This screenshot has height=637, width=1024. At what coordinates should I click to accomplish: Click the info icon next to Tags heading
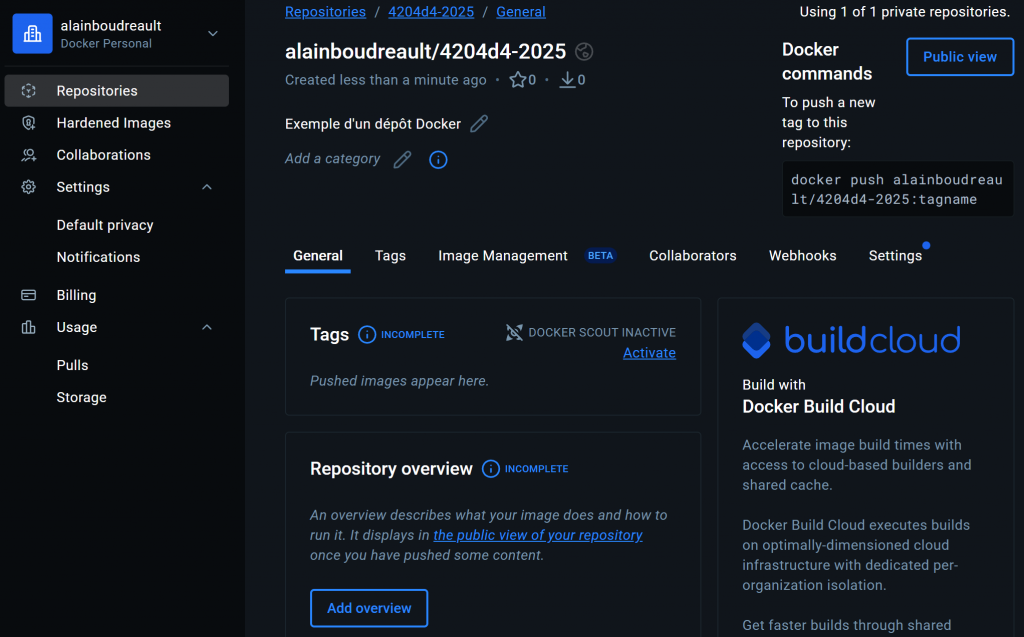coord(367,335)
